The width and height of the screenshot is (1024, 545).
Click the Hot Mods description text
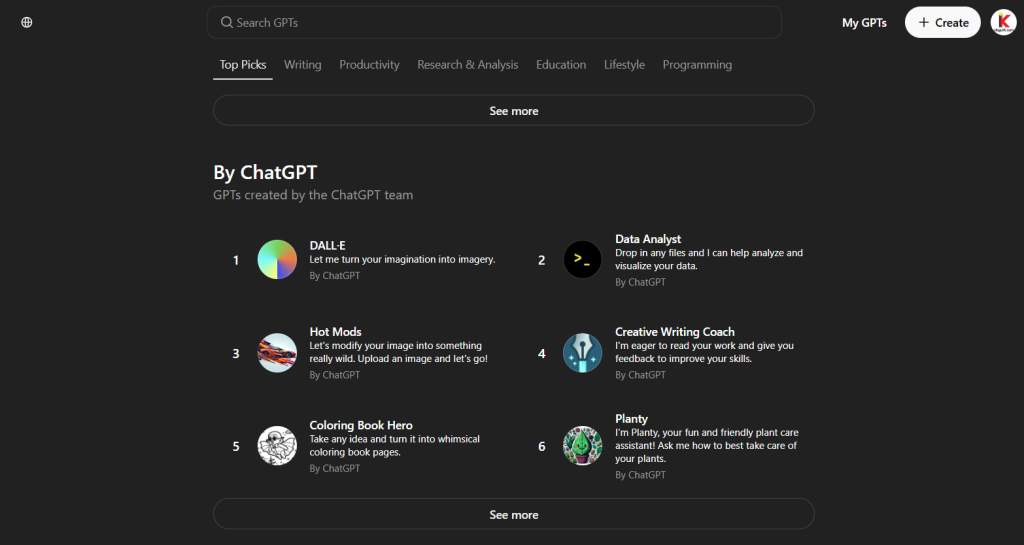point(398,352)
